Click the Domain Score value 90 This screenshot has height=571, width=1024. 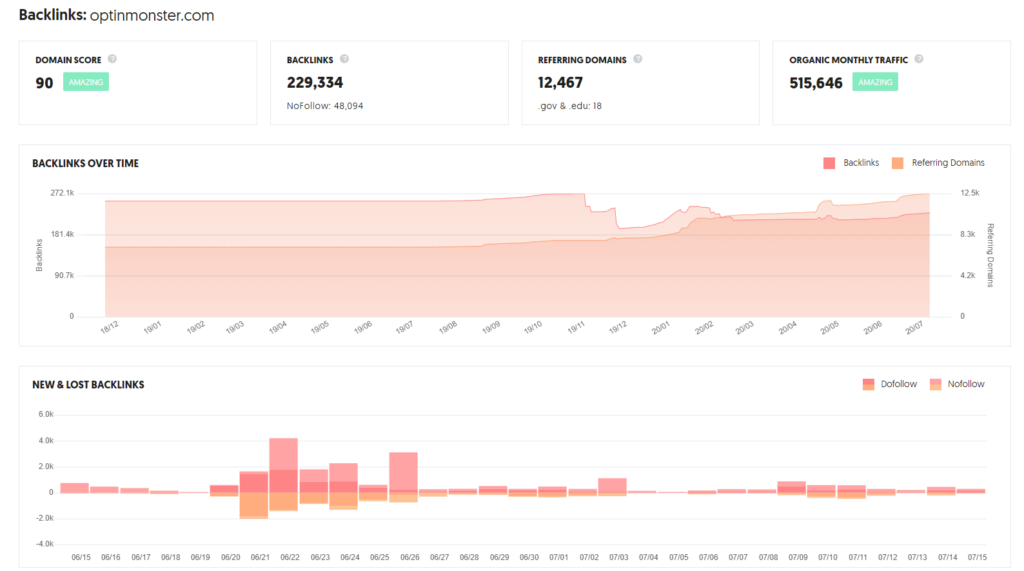(44, 83)
